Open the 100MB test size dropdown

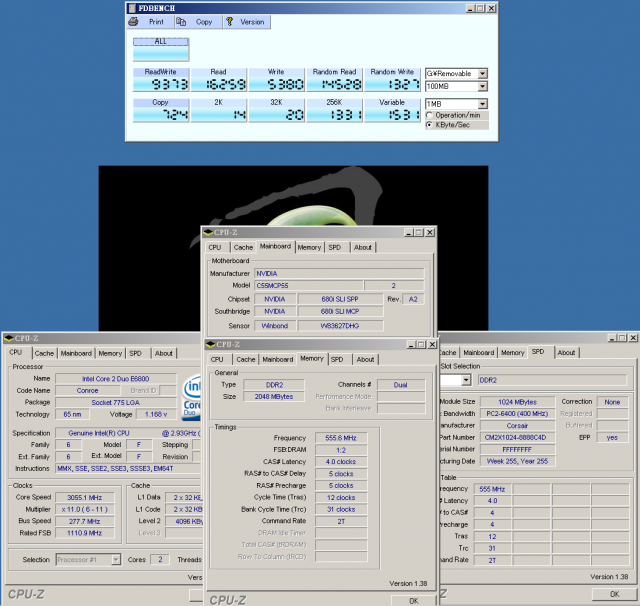click(x=482, y=86)
